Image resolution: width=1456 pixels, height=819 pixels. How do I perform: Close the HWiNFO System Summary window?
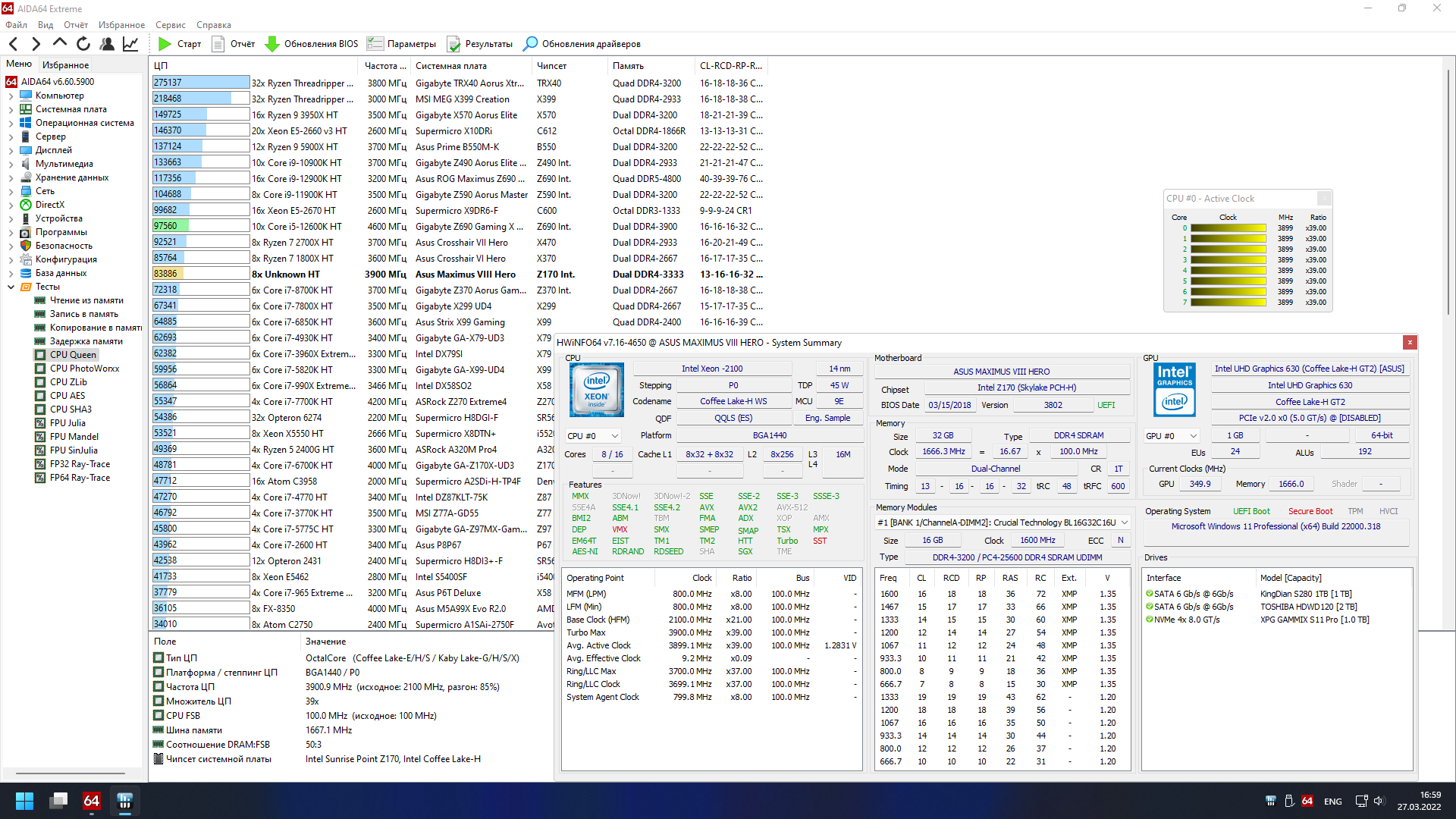click(1409, 343)
